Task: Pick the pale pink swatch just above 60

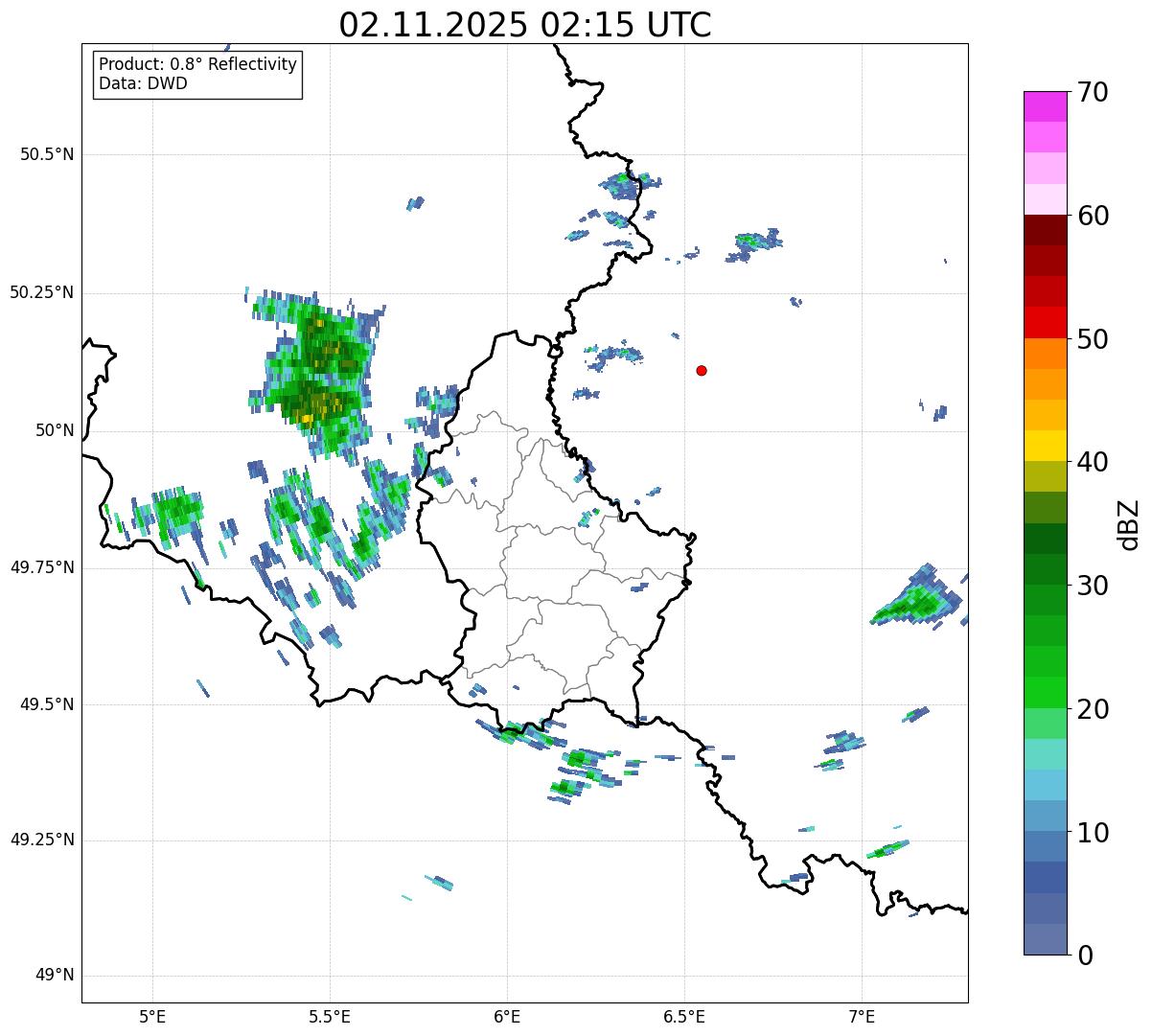Action: click(x=1045, y=199)
